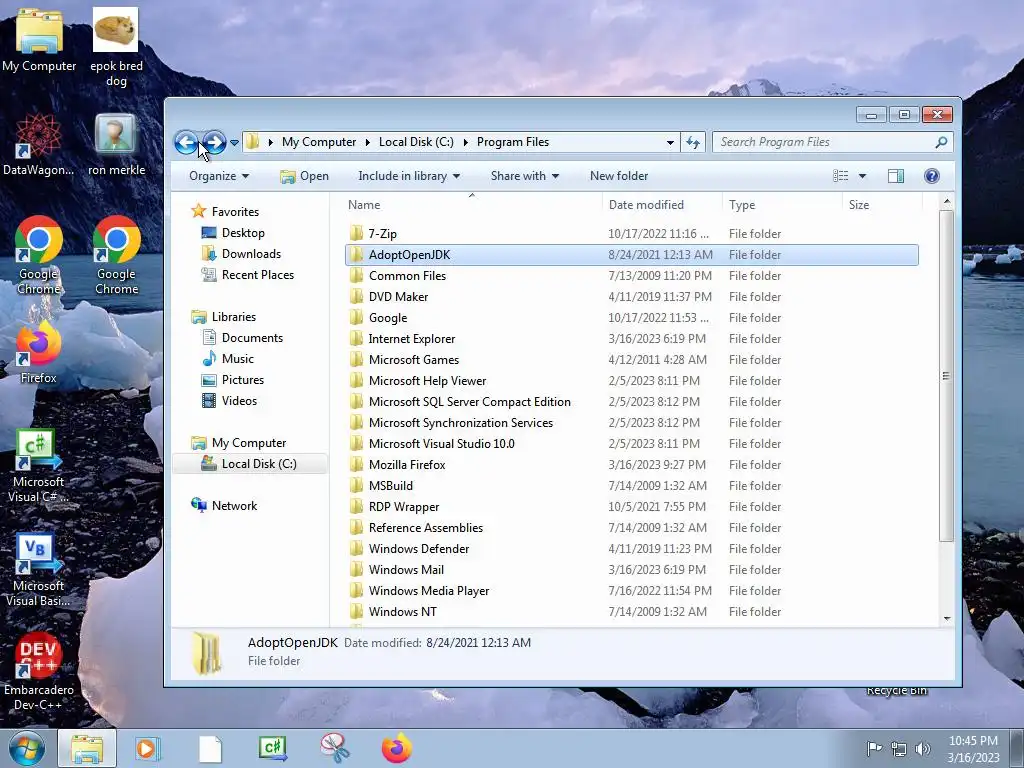Show the preview pane
Viewport: 1024px width, 768px height.
click(x=896, y=176)
